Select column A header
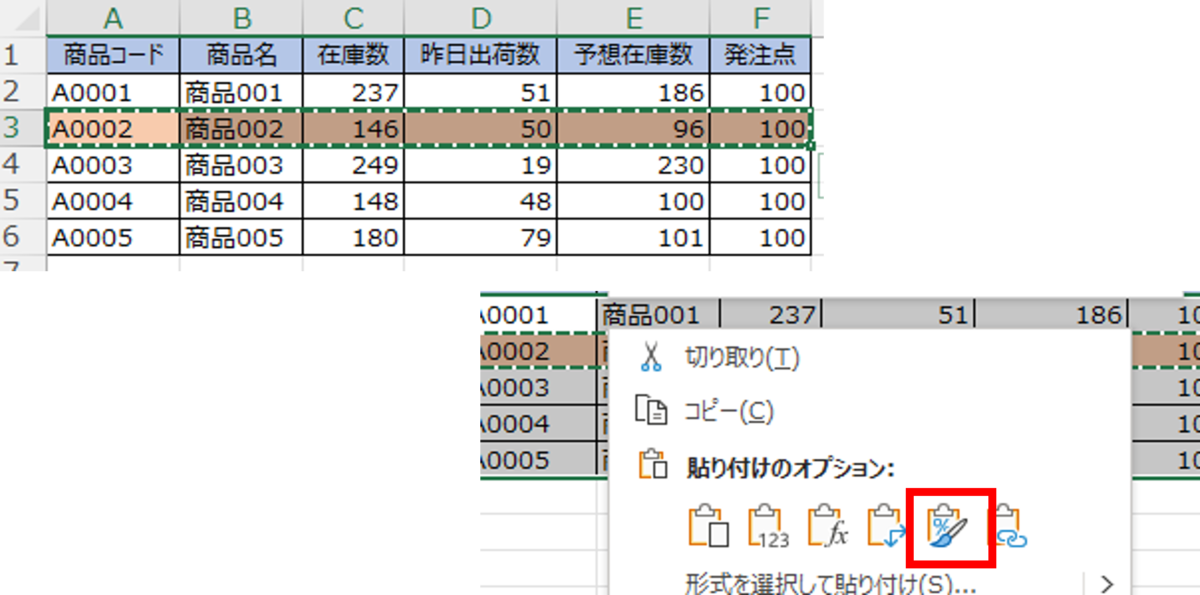This screenshot has width=1200, height=595. (x=113, y=18)
